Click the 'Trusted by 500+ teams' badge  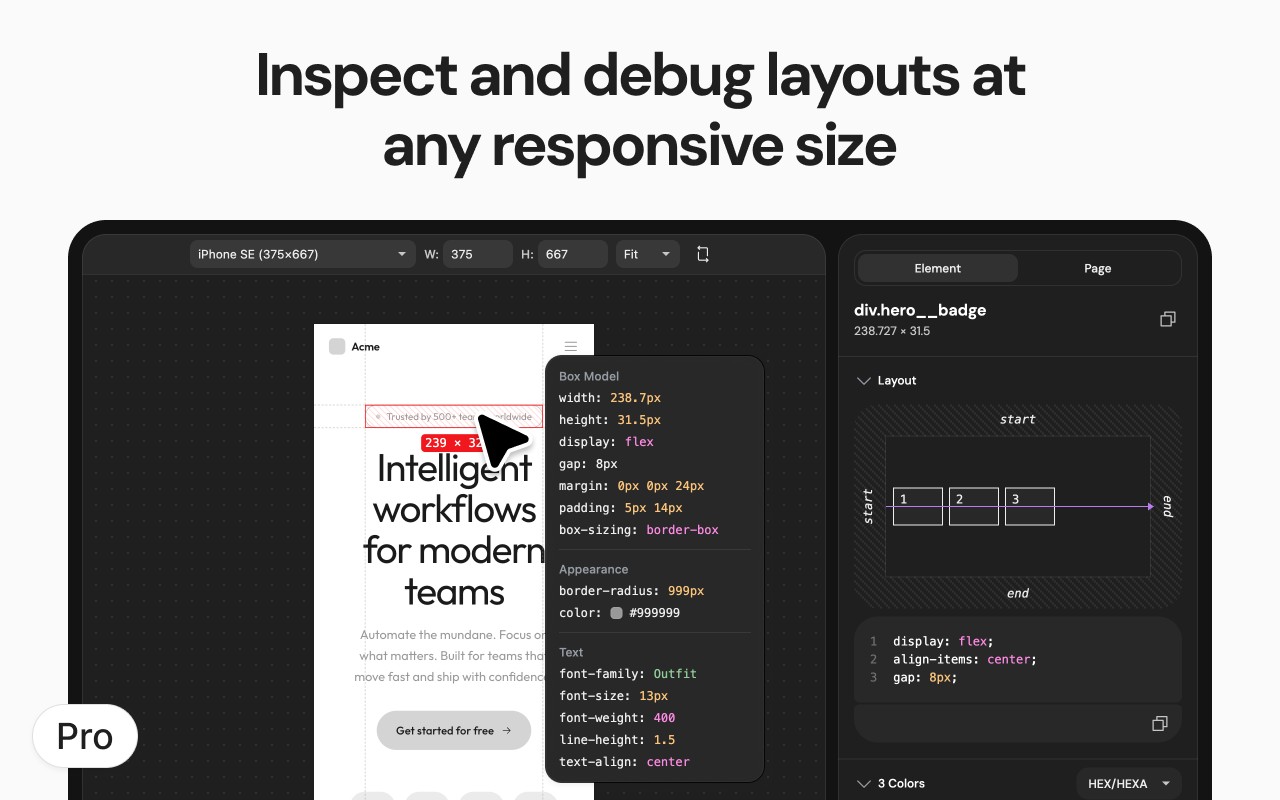454,417
